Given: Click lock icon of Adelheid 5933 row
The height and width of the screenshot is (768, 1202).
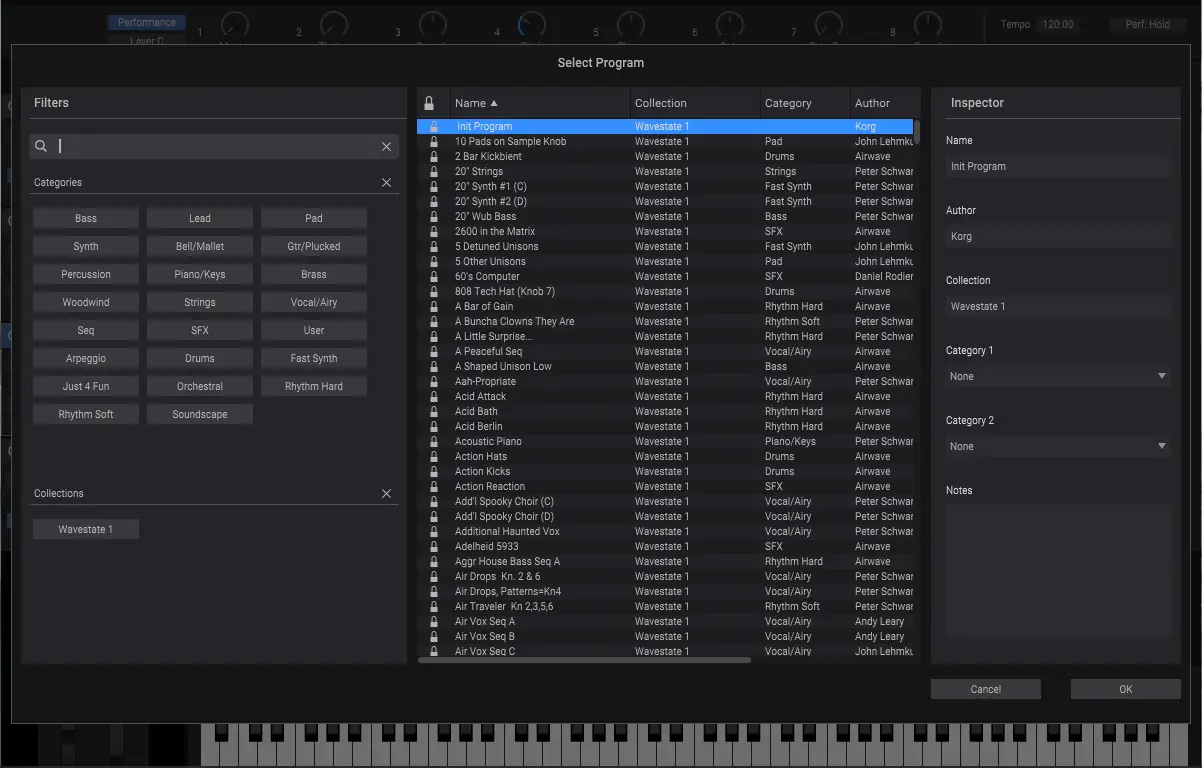Looking at the screenshot, I should [x=434, y=547].
